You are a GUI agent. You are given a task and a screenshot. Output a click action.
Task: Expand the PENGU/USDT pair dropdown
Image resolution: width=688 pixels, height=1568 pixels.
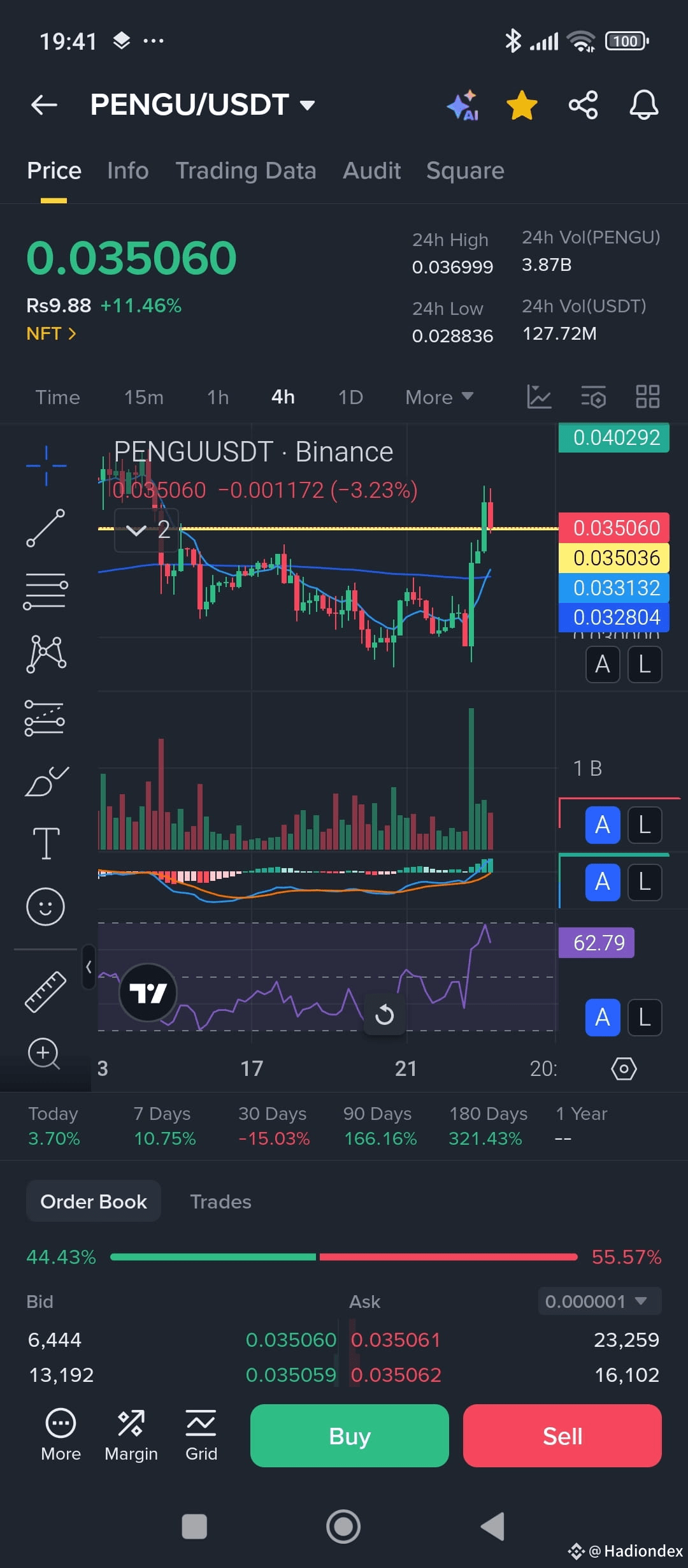307,105
